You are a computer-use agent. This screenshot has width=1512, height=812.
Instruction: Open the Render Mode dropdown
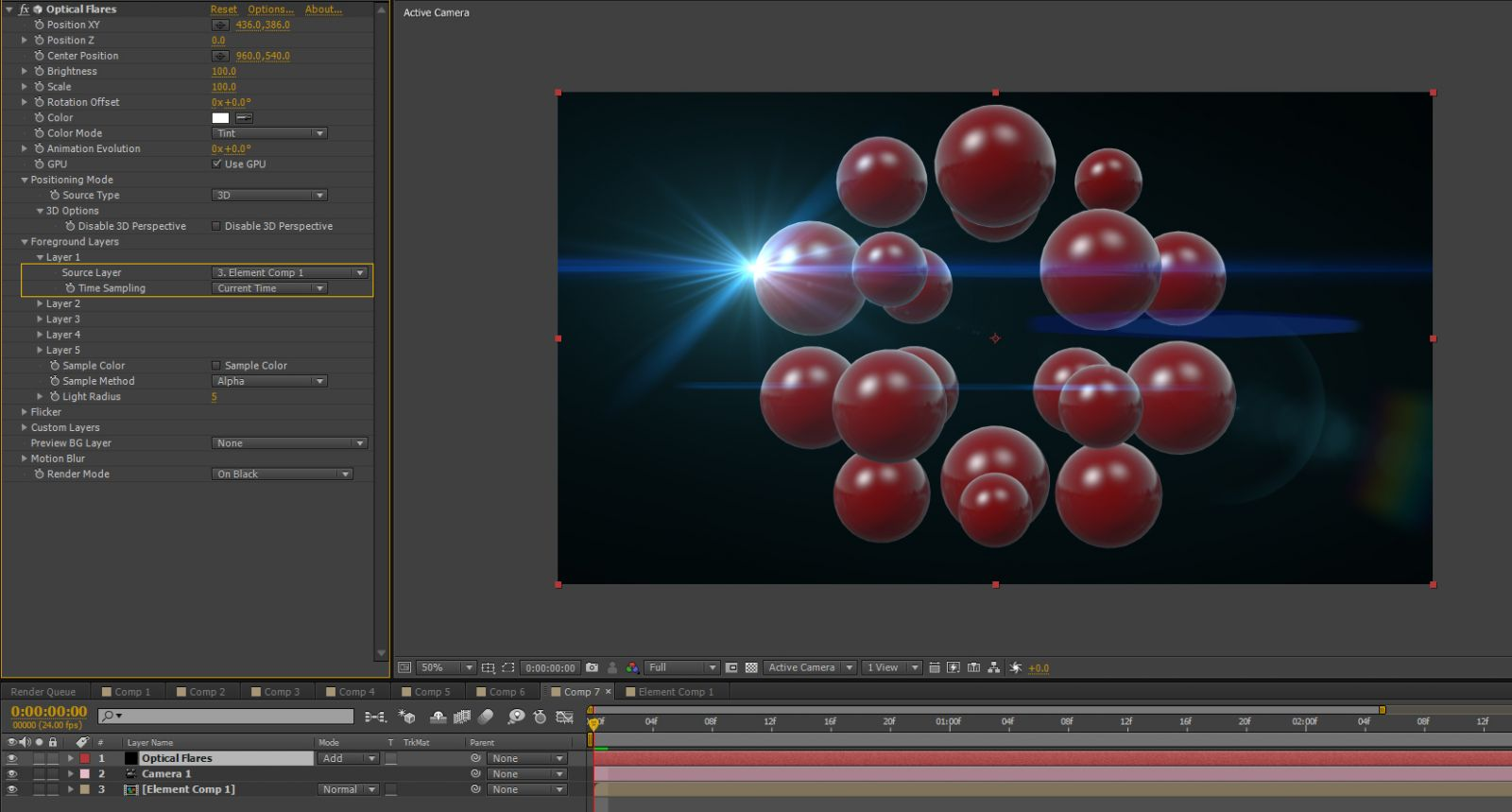click(x=283, y=475)
